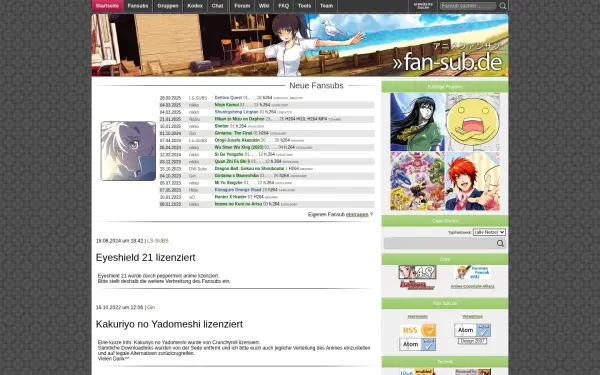Open the dark-haired character project thumbnail

point(417,122)
